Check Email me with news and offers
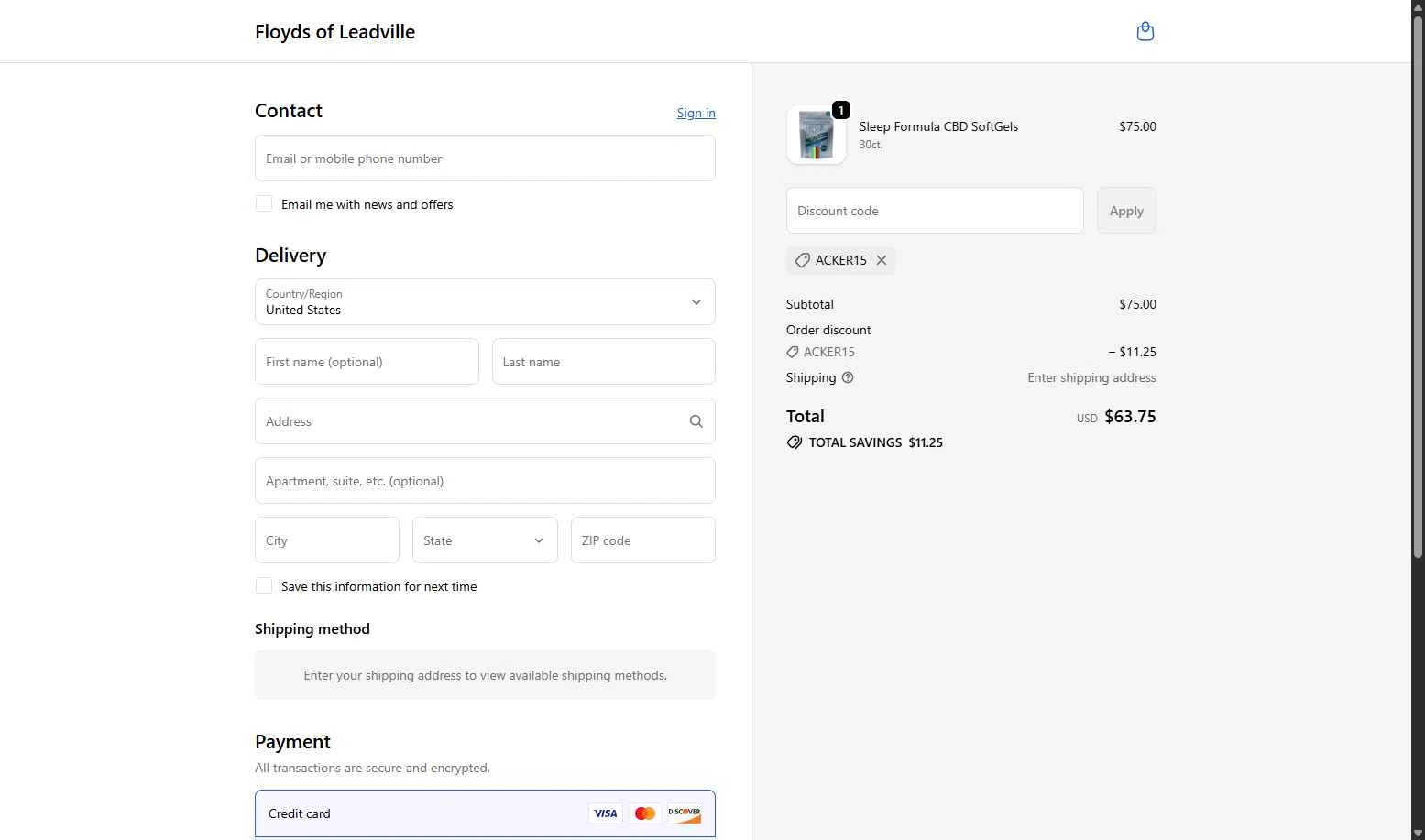 click(x=264, y=203)
